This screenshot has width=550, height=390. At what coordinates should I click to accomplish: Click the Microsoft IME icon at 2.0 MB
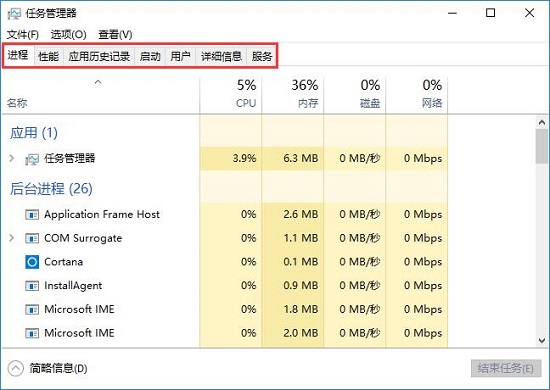pos(32,333)
